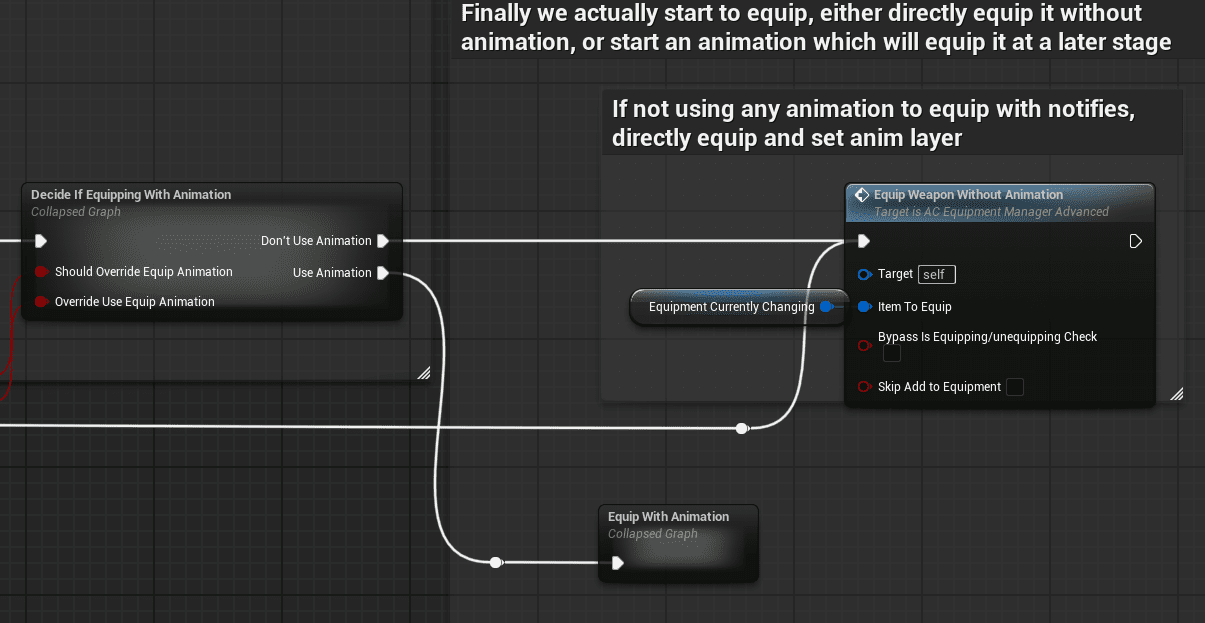Click the function icon on Equip Weapon Without Animation
The height and width of the screenshot is (623, 1205).
[862, 195]
